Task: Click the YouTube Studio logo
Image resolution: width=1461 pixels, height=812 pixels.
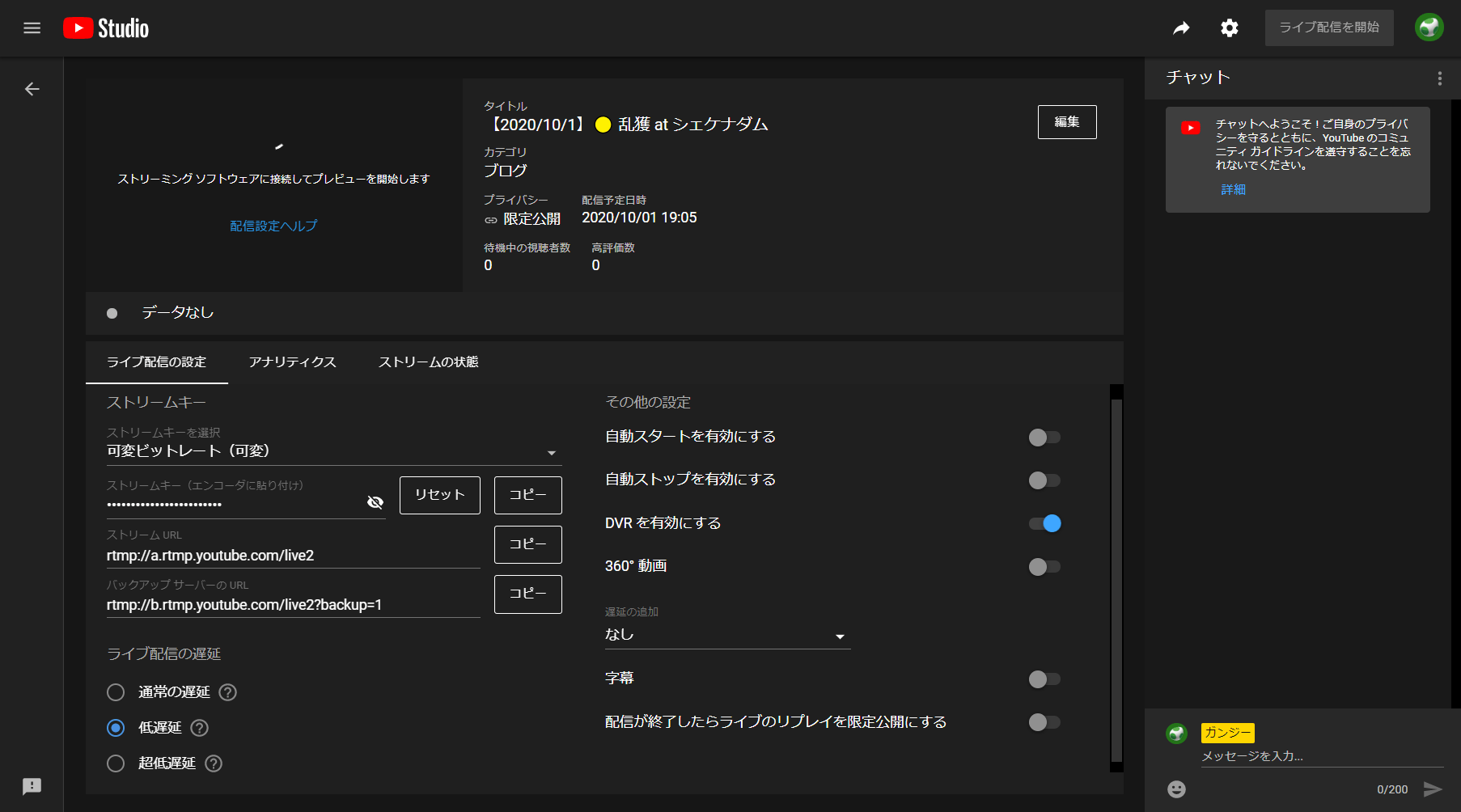Action: click(106, 28)
